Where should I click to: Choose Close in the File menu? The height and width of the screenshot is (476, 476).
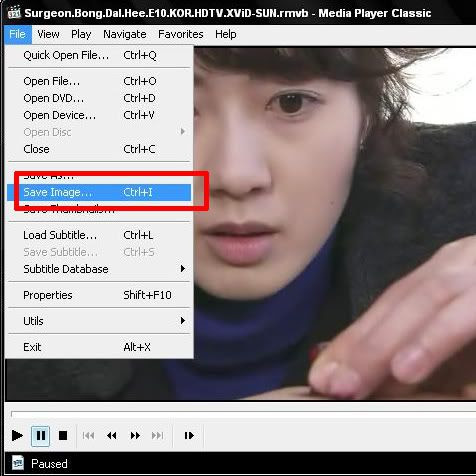coord(99,149)
